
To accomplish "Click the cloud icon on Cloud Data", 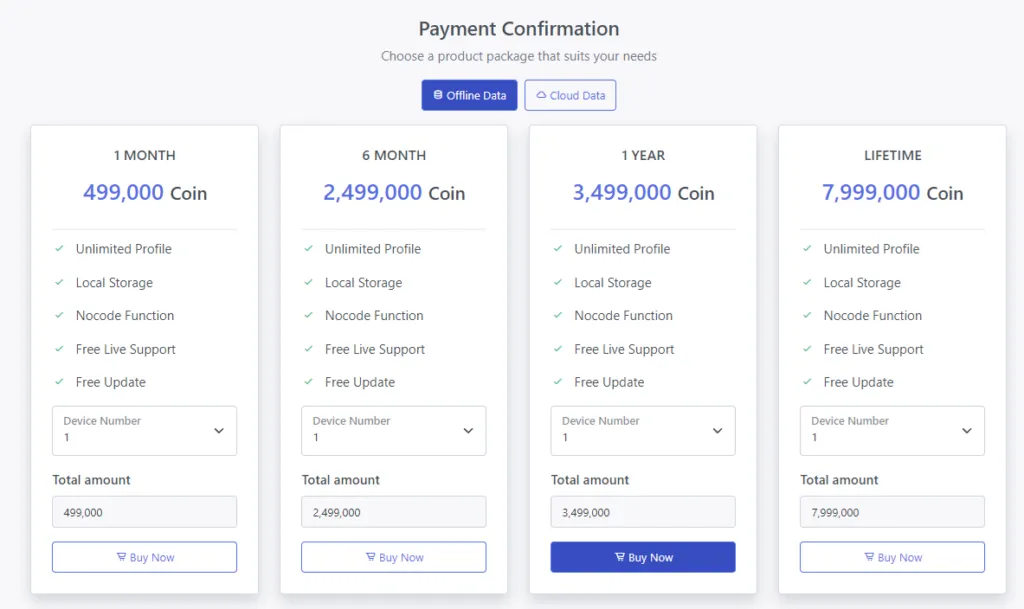I will (x=541, y=95).
